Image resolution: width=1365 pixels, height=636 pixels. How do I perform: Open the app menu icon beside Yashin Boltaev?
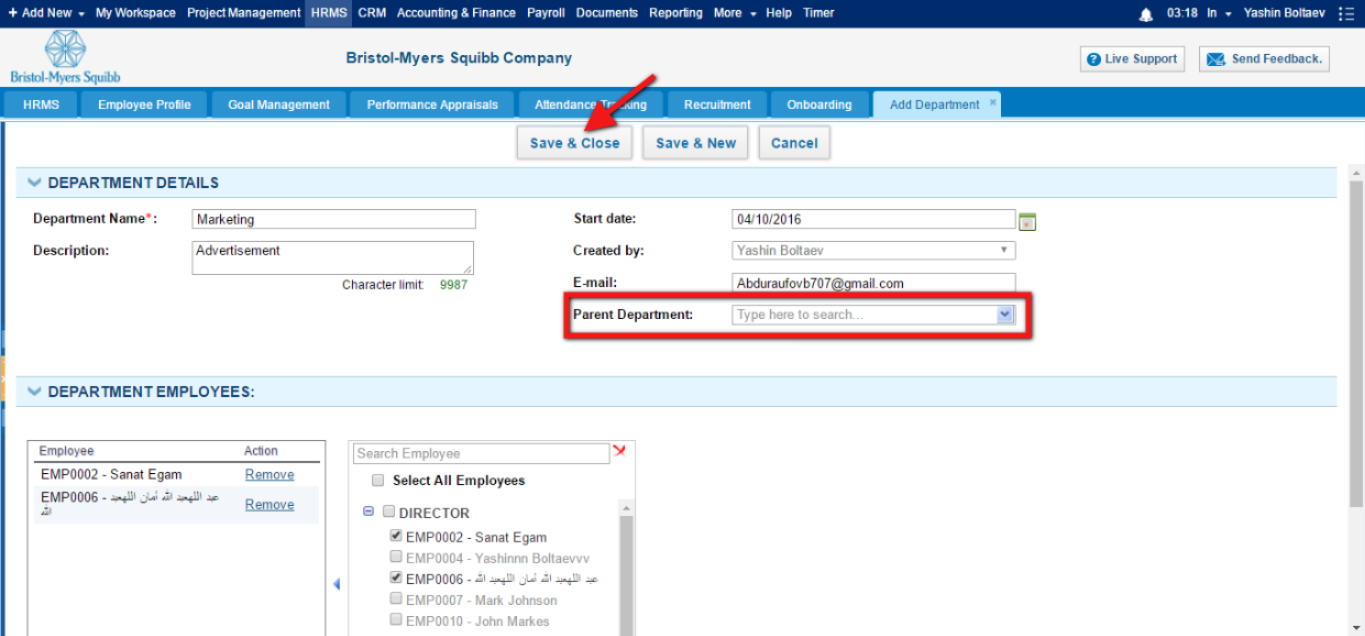coord(1346,14)
